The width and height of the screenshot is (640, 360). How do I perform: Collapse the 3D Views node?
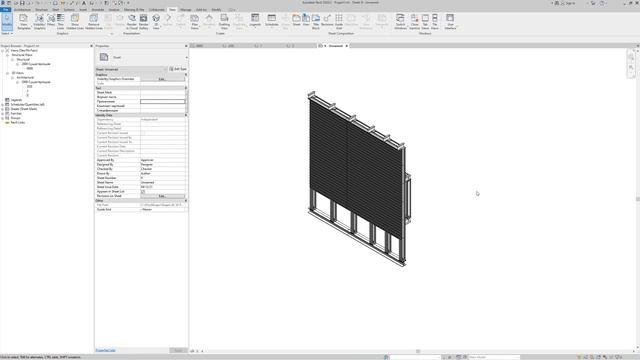(x=7, y=73)
